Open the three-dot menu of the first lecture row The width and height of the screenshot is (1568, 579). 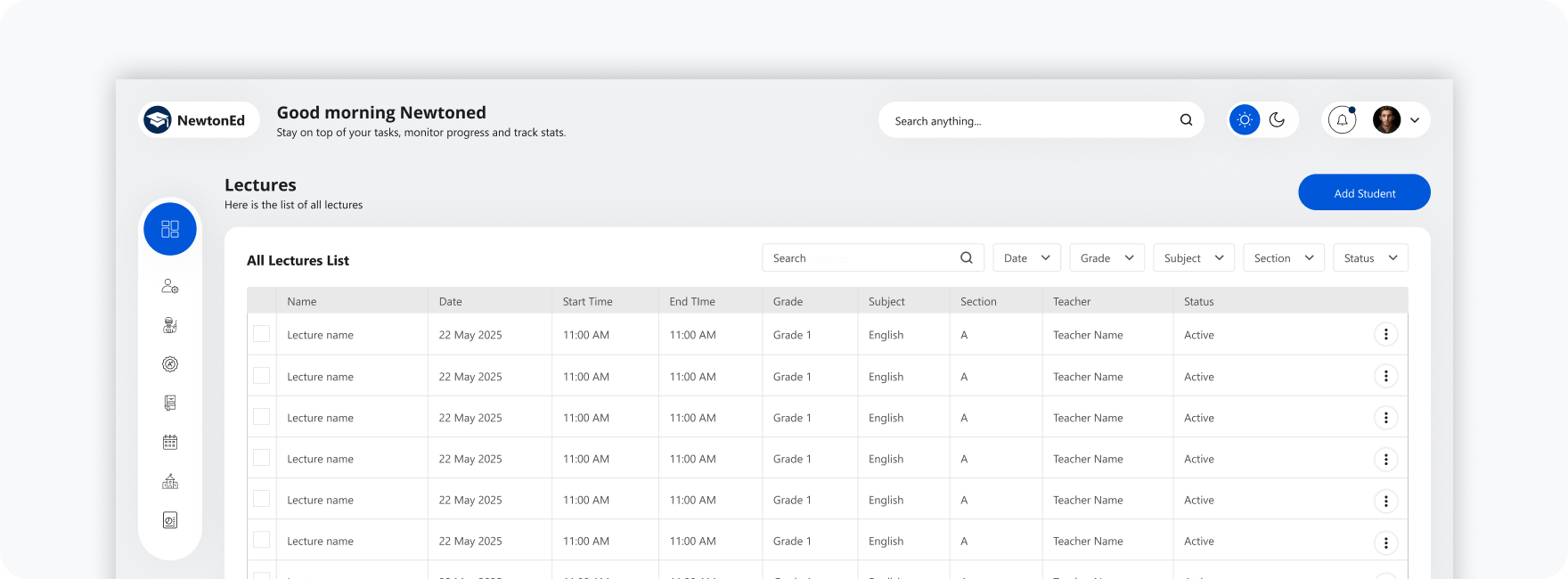tap(1385, 335)
